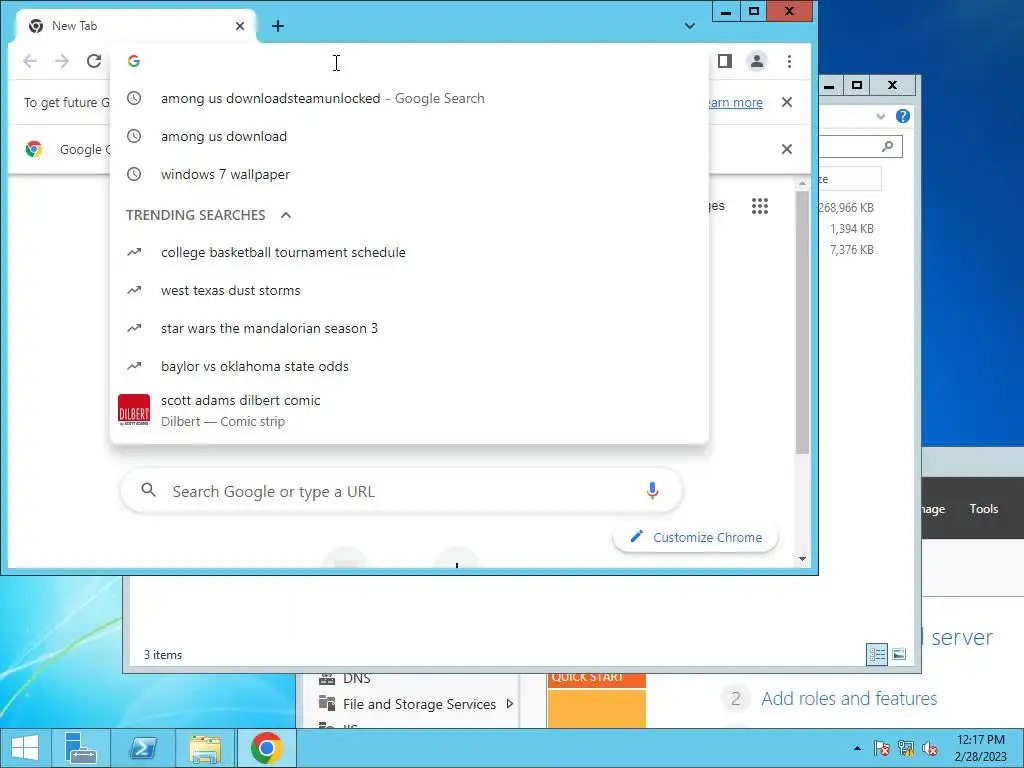The height and width of the screenshot is (768, 1024).
Task: Click the volume tray icon
Action: tap(929, 748)
